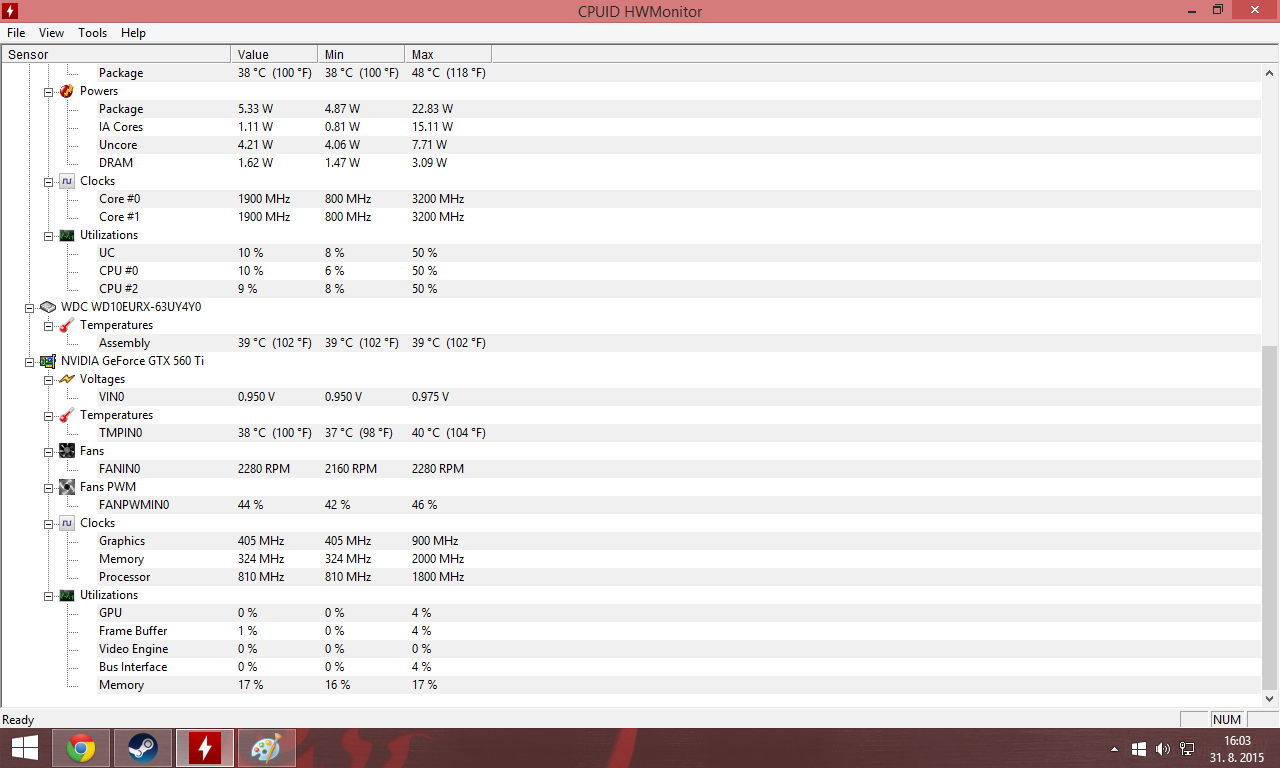Click the GPU Temperatures thermometer icon
The width and height of the screenshot is (1280, 768).
67,415
